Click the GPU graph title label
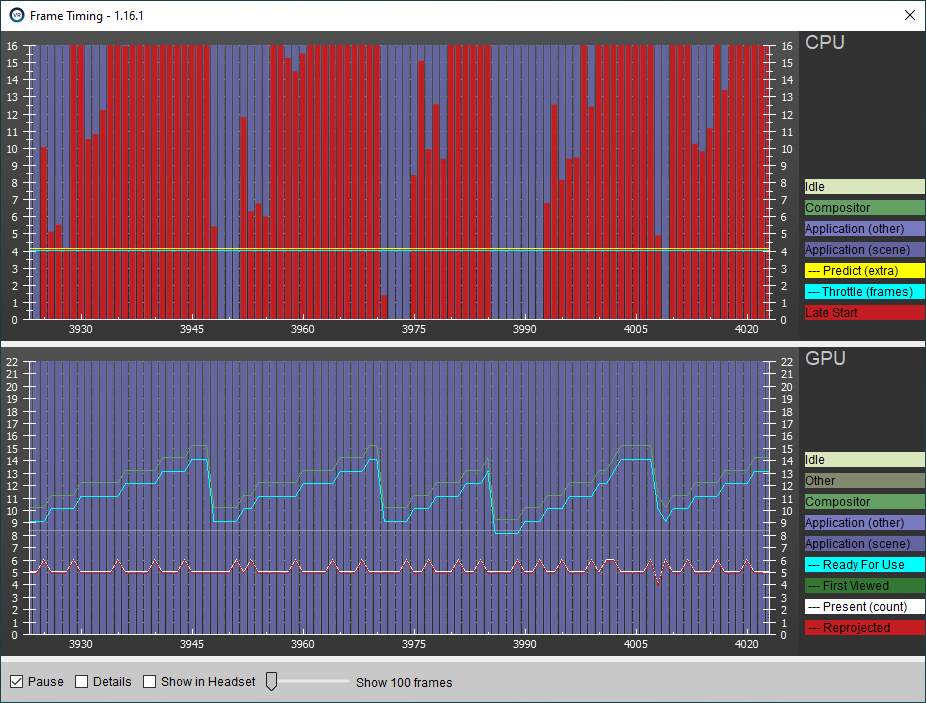The height and width of the screenshot is (703, 926). click(x=825, y=358)
